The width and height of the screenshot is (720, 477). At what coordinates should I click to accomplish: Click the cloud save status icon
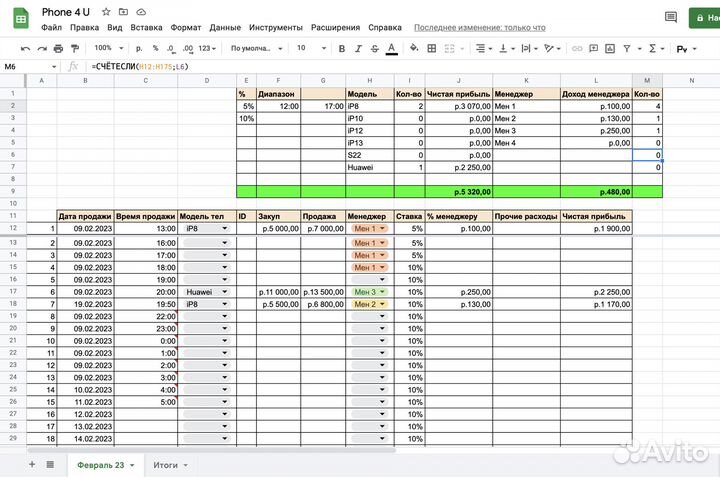(141, 12)
